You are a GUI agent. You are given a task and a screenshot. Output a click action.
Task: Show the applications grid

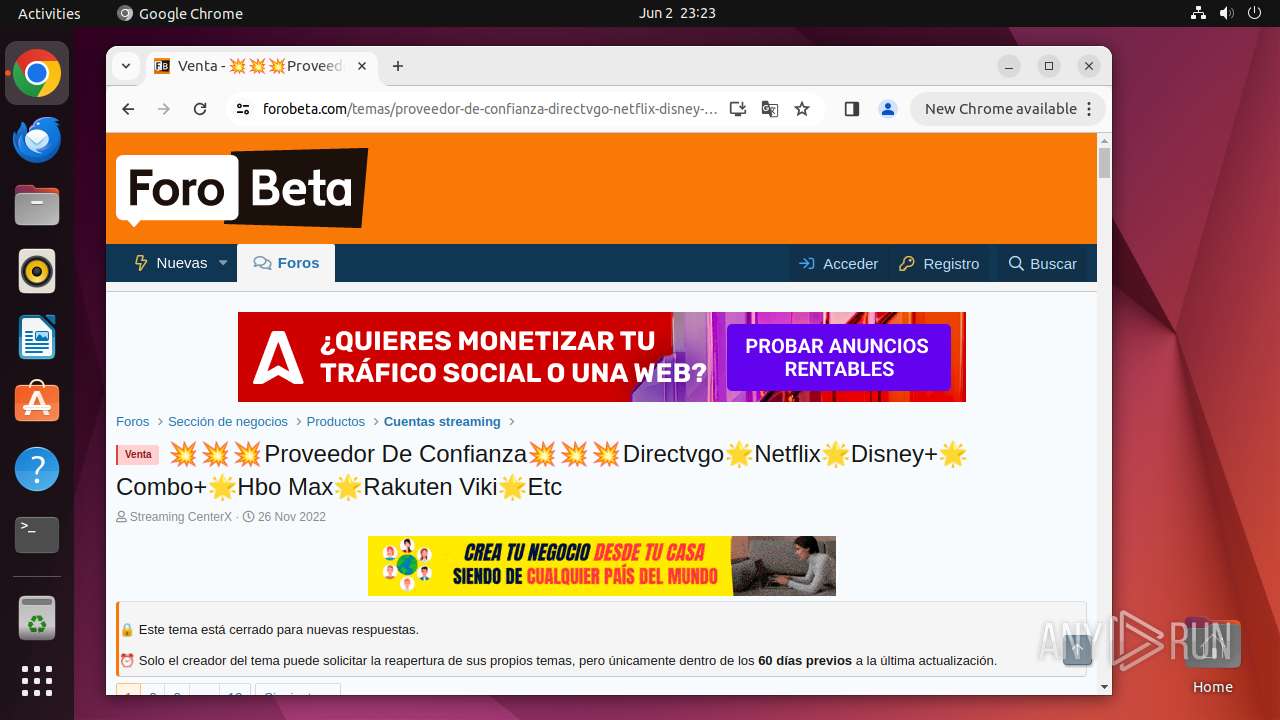click(x=37, y=681)
